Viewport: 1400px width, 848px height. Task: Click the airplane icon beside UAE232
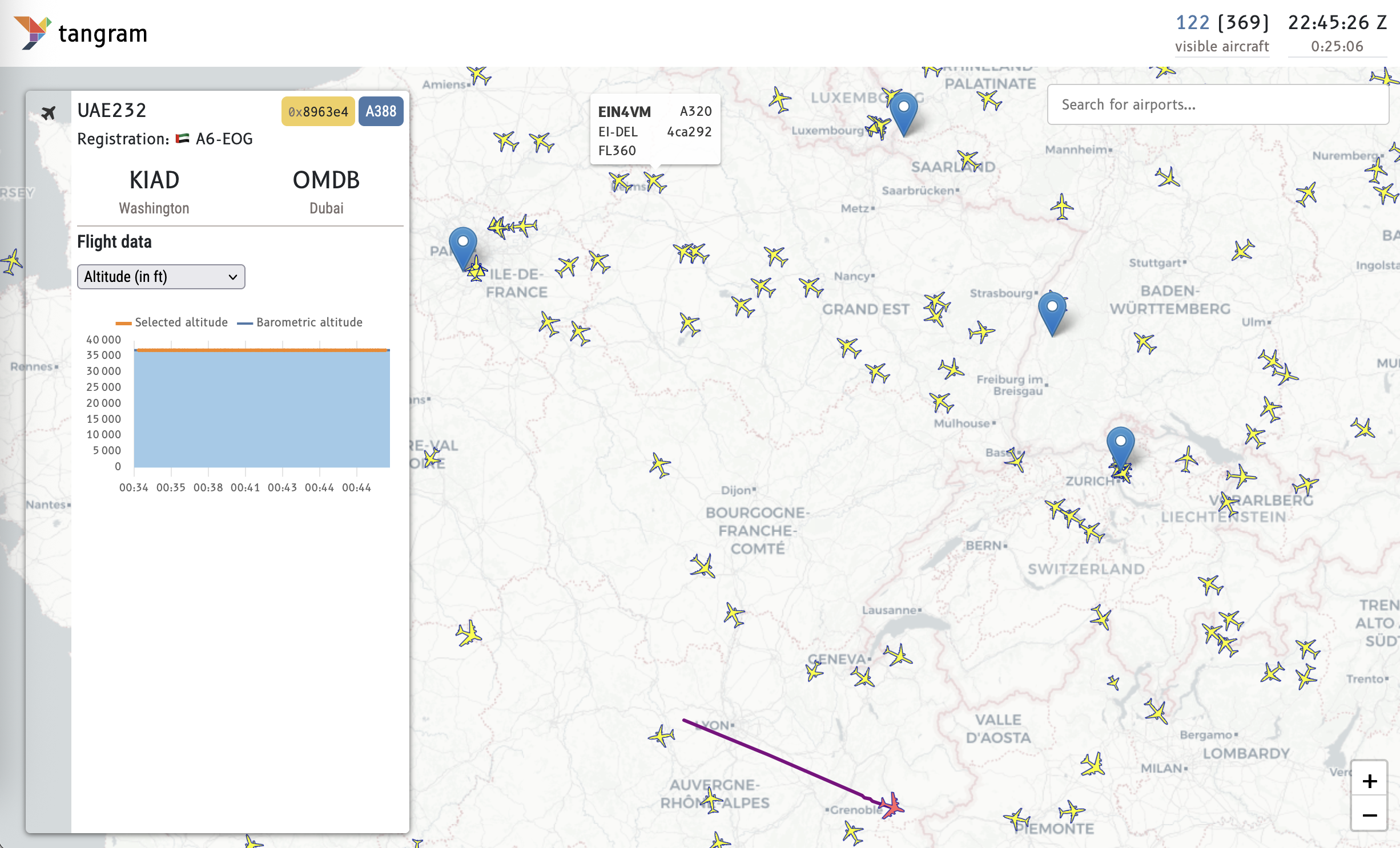tap(49, 112)
